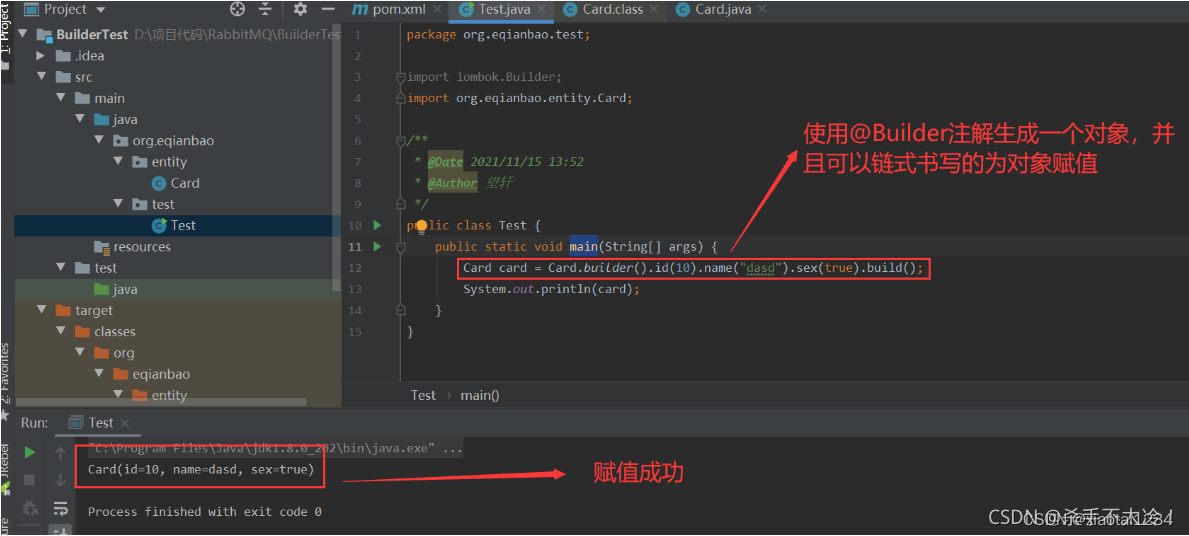Close the Card.class editor tab
1189x536 pixels.
654,10
